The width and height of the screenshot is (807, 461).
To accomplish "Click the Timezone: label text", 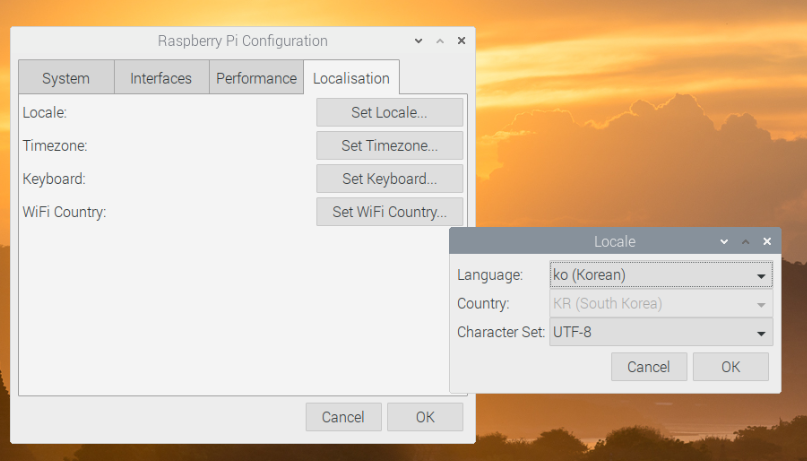I will pos(55,146).
